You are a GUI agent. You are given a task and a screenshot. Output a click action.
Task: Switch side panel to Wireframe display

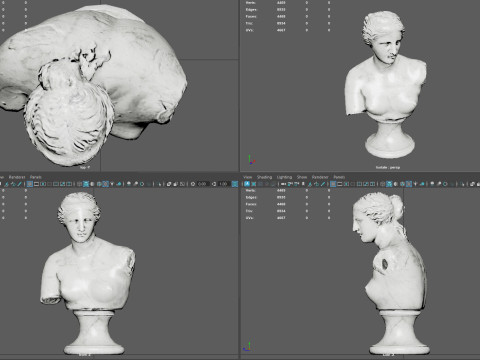point(383,184)
